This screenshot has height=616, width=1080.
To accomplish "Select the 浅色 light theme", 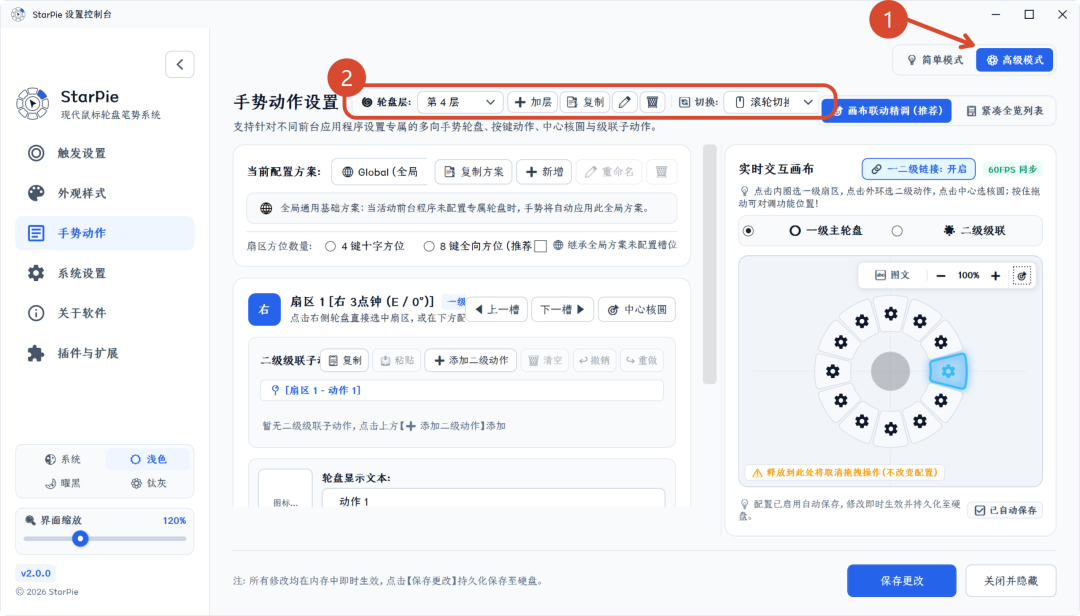I will pyautogui.click(x=148, y=460).
